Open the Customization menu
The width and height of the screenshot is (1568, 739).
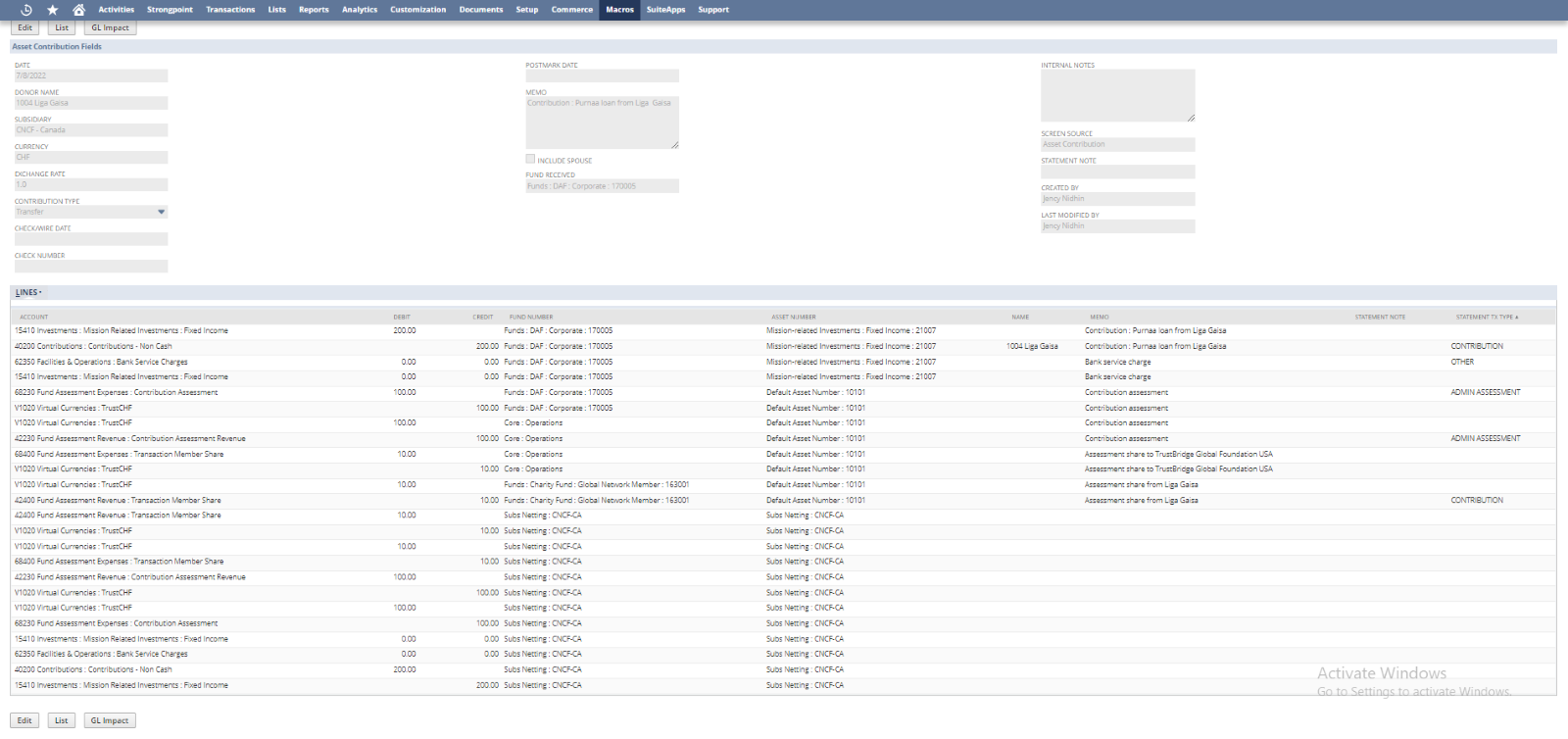417,10
